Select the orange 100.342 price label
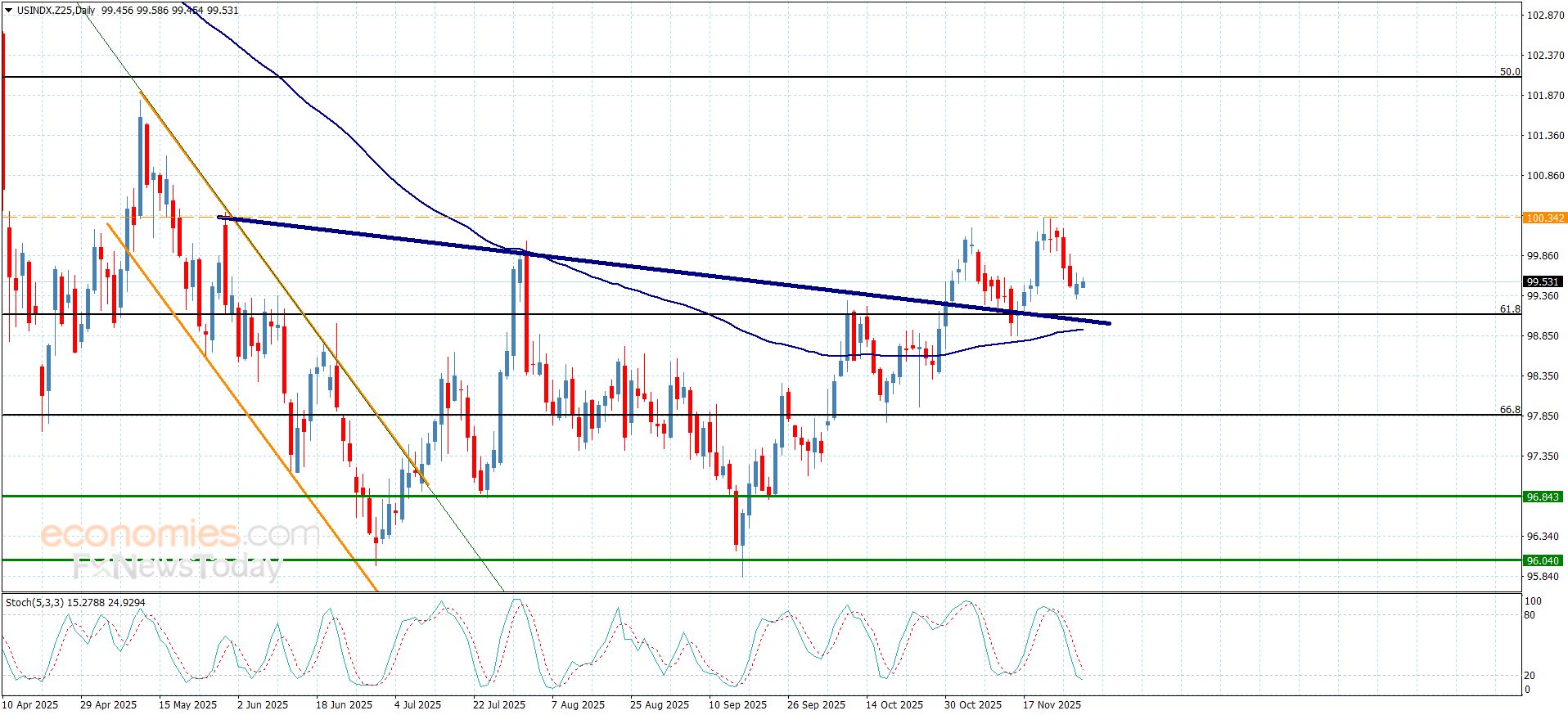This screenshot has width=1568, height=715. tap(1544, 218)
